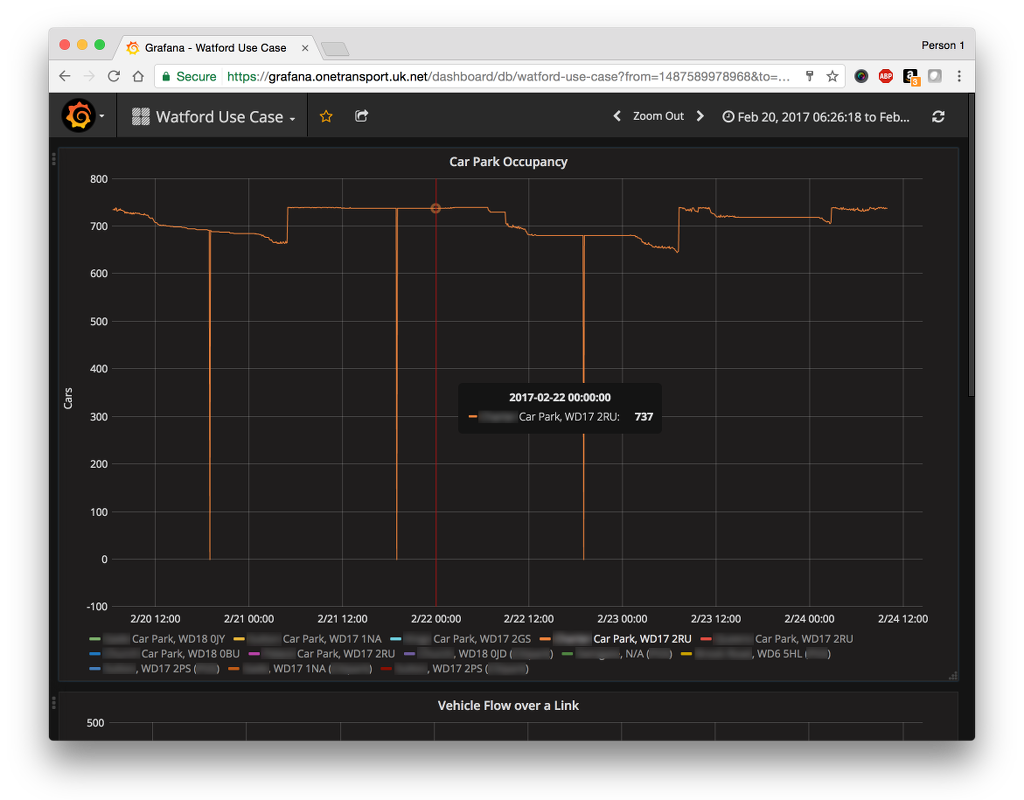
Task: Click the Cars y-axis title
Action: point(68,398)
